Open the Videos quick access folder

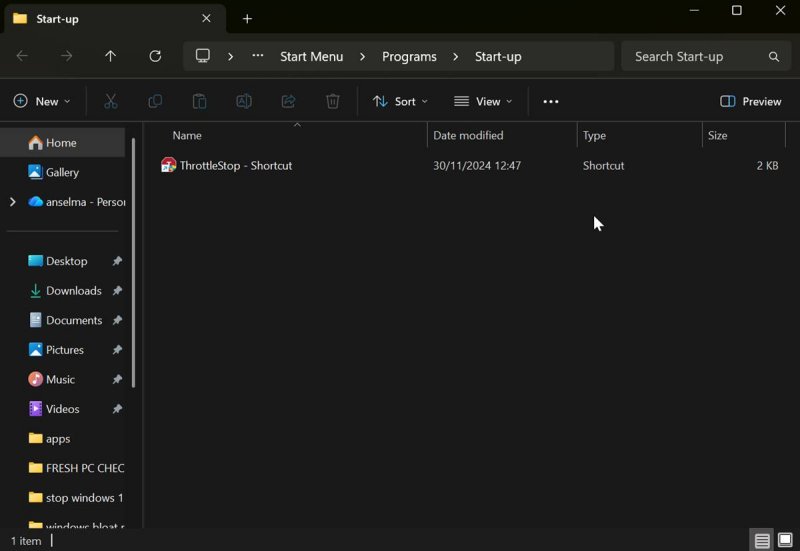click(62, 409)
